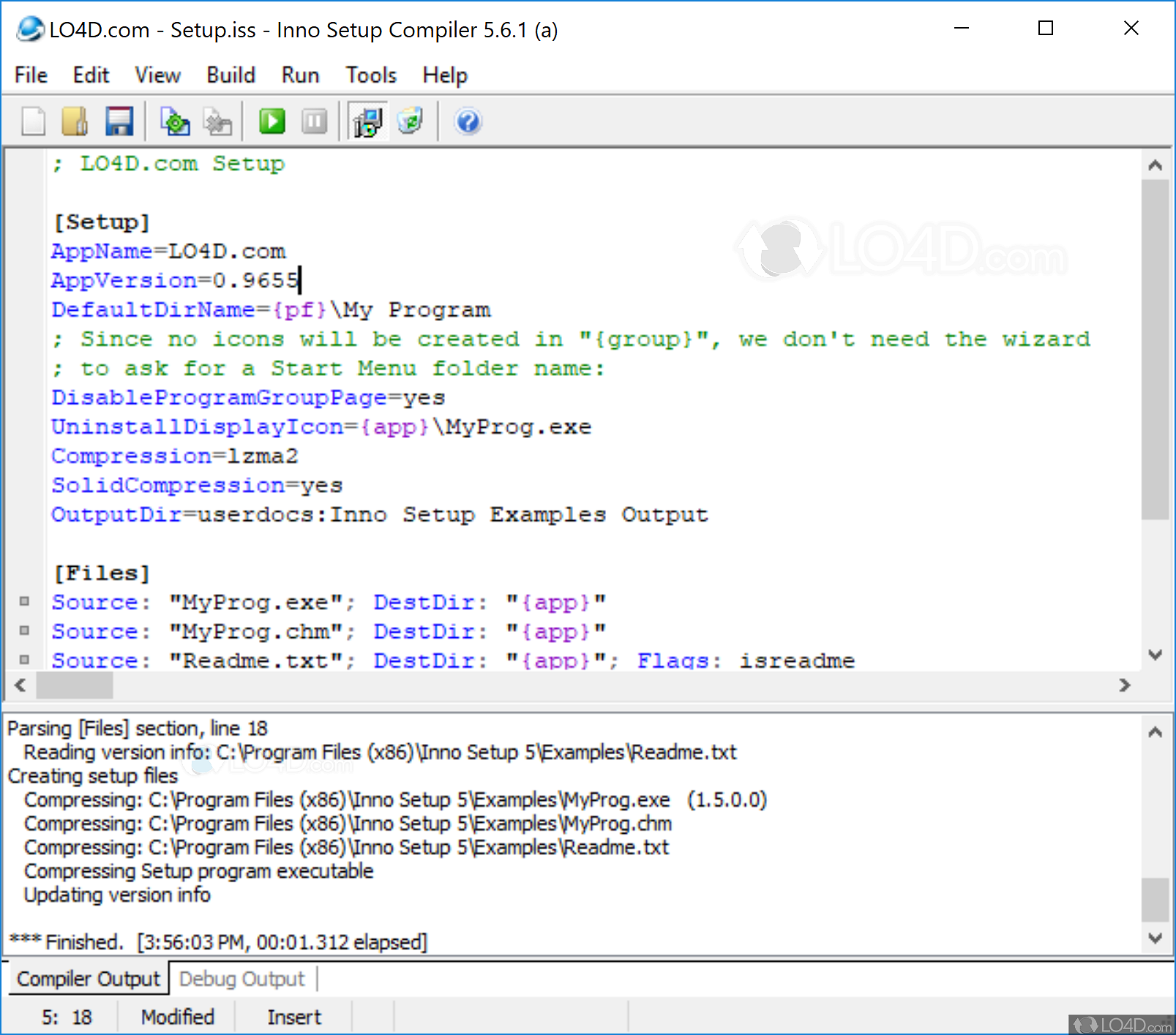This screenshot has width=1176, height=1035.
Task: Minimize the Inno Setup Compiler window
Action: [x=962, y=29]
